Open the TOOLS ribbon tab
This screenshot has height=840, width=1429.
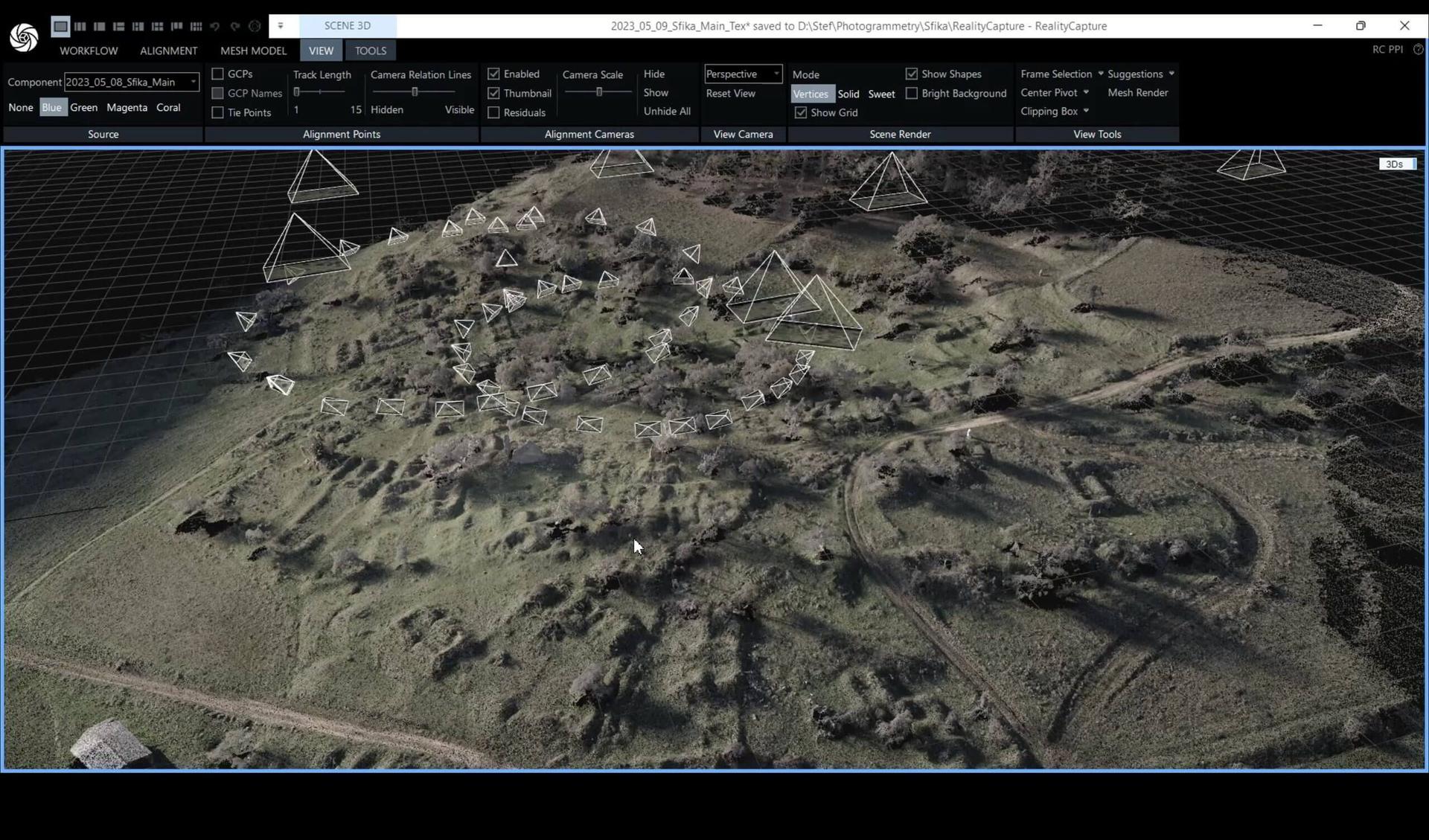click(x=371, y=51)
